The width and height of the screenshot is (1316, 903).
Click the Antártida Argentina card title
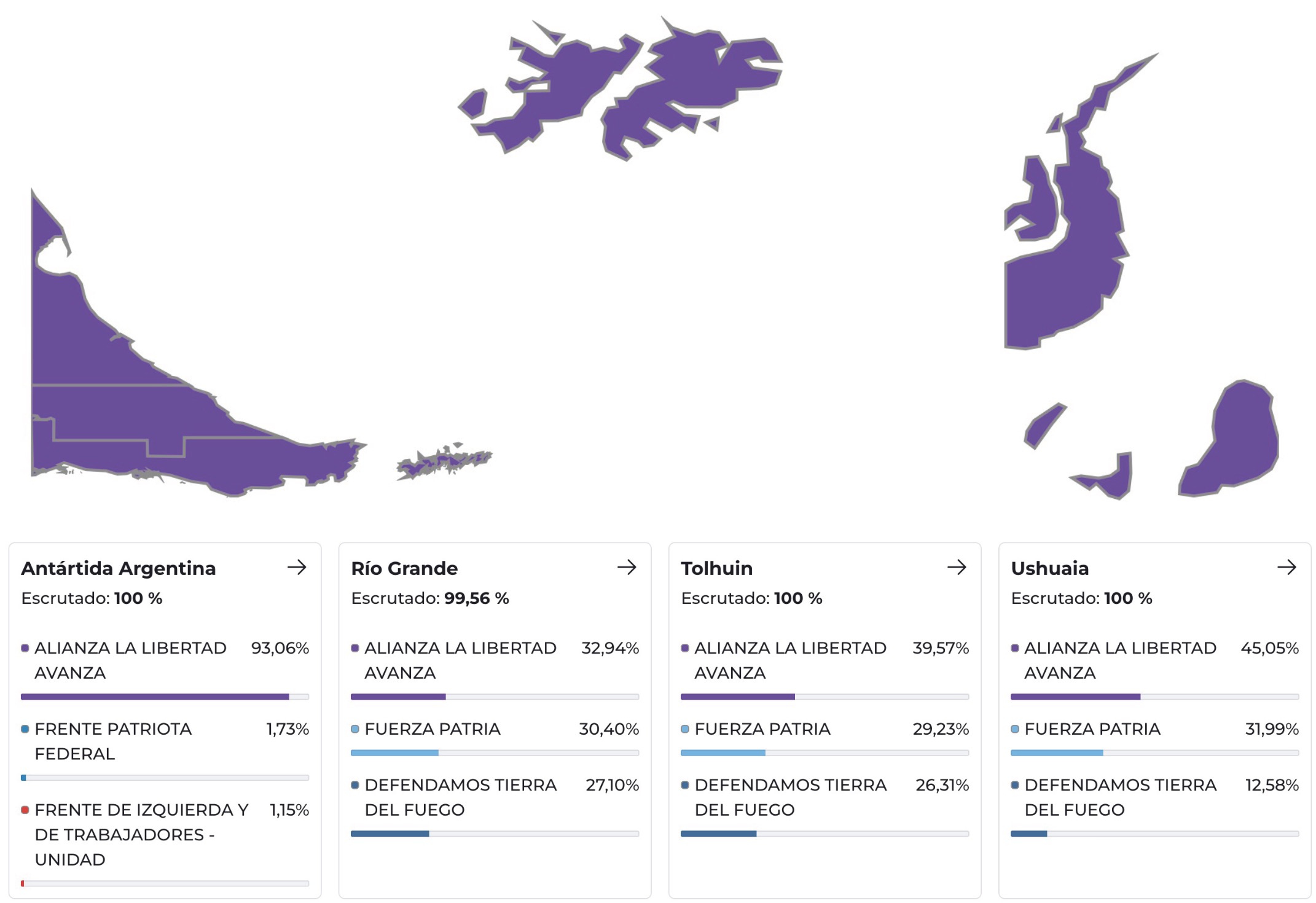coord(119,568)
